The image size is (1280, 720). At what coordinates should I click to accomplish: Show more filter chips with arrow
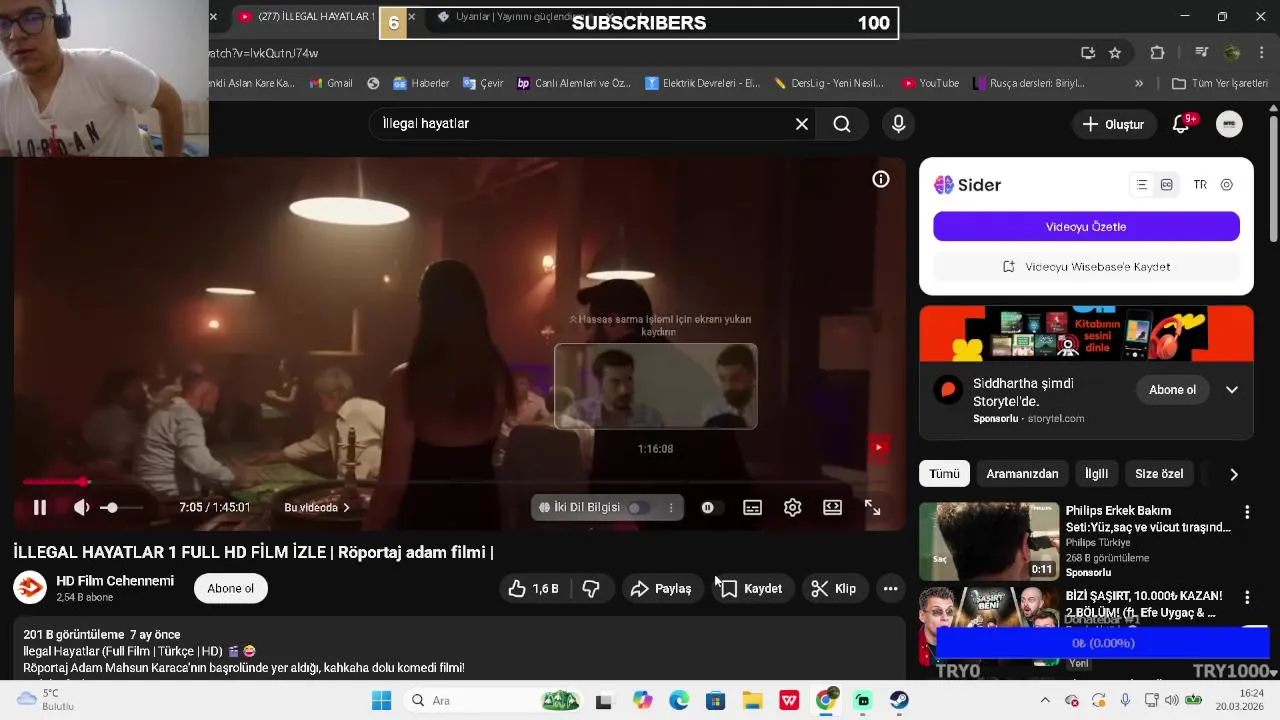[x=1233, y=474]
